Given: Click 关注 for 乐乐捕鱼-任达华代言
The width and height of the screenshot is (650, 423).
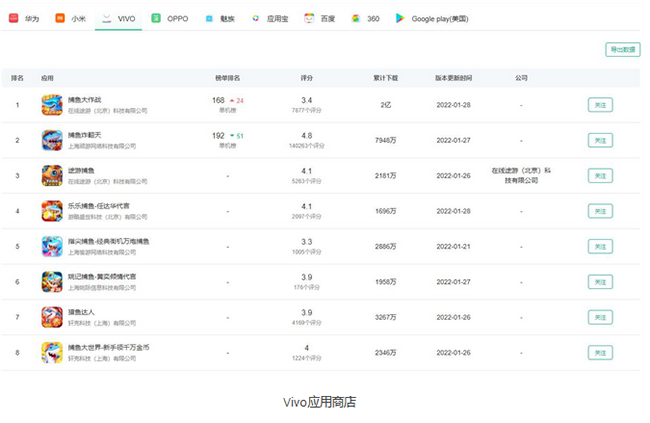Looking at the screenshot, I should coord(600,211).
